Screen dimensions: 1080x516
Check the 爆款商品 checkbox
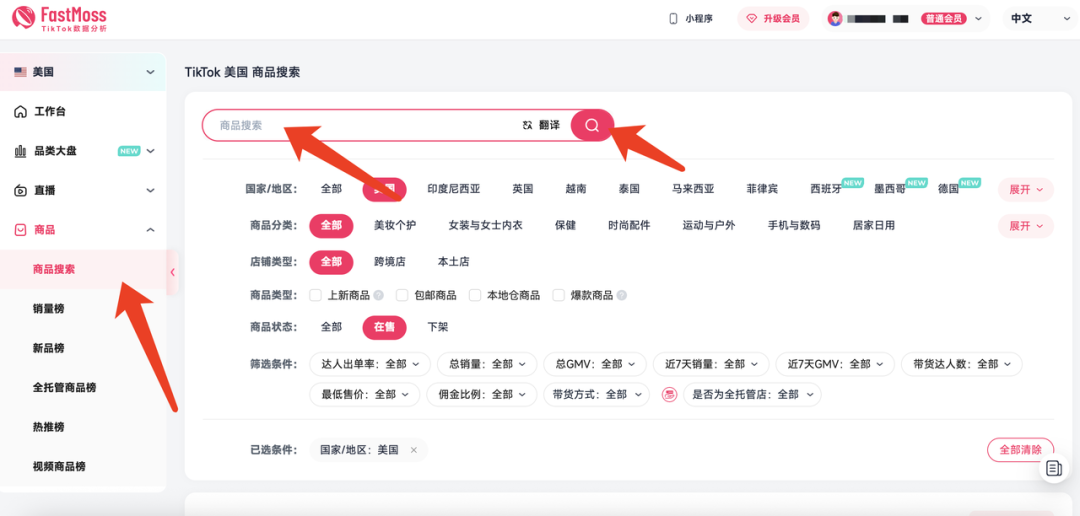click(x=559, y=295)
